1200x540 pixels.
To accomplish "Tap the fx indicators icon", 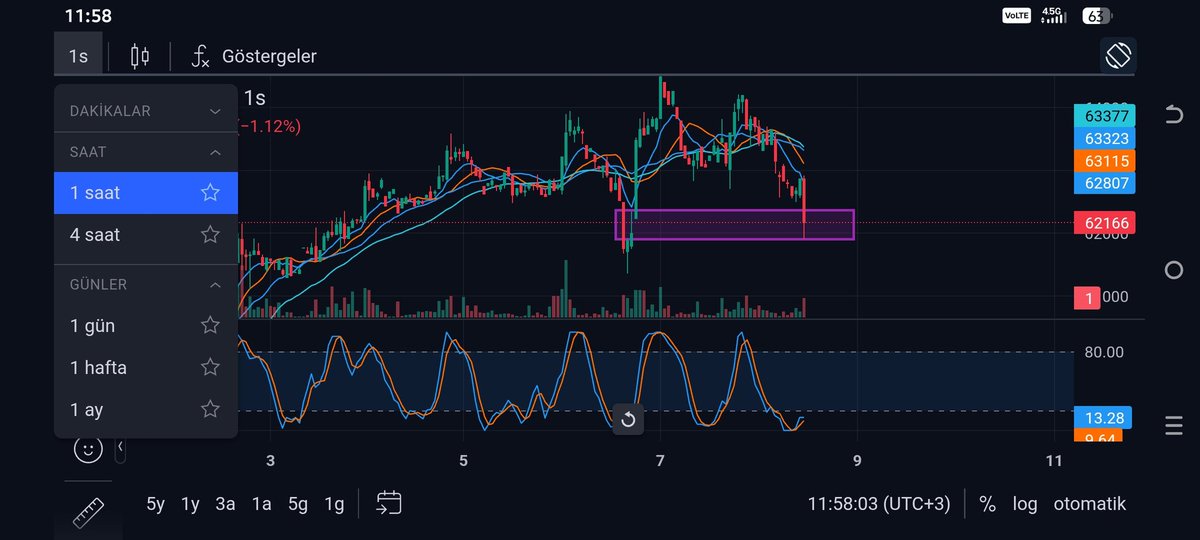I will (x=200, y=56).
